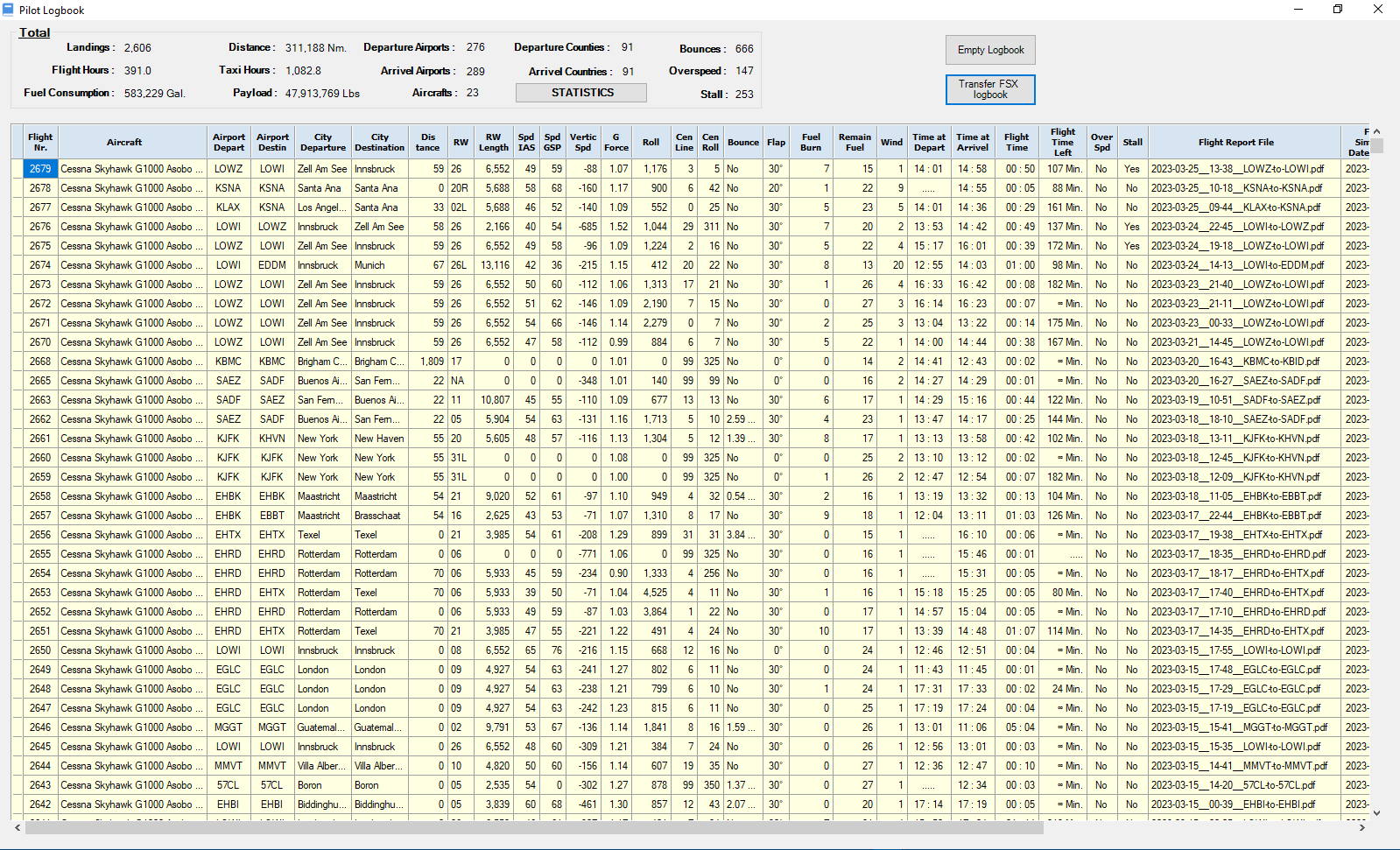
Task: Click the Distance column header
Action: tap(428, 142)
